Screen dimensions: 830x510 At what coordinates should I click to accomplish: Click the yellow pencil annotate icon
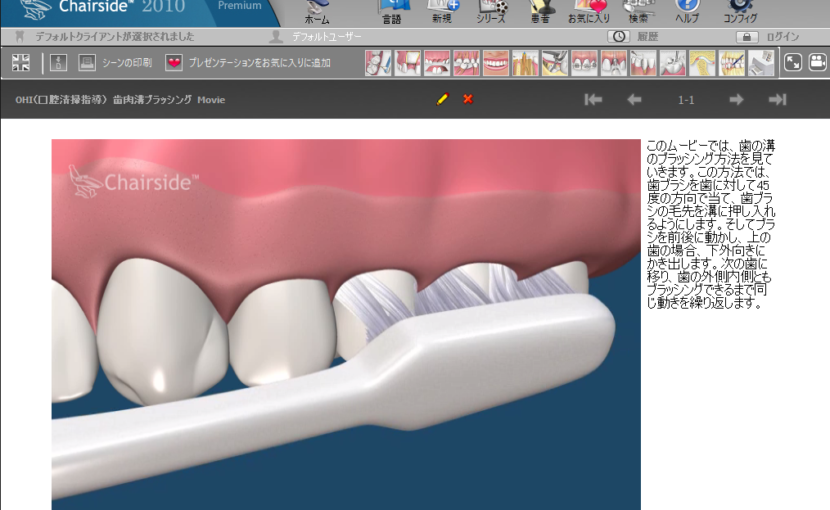coord(443,99)
